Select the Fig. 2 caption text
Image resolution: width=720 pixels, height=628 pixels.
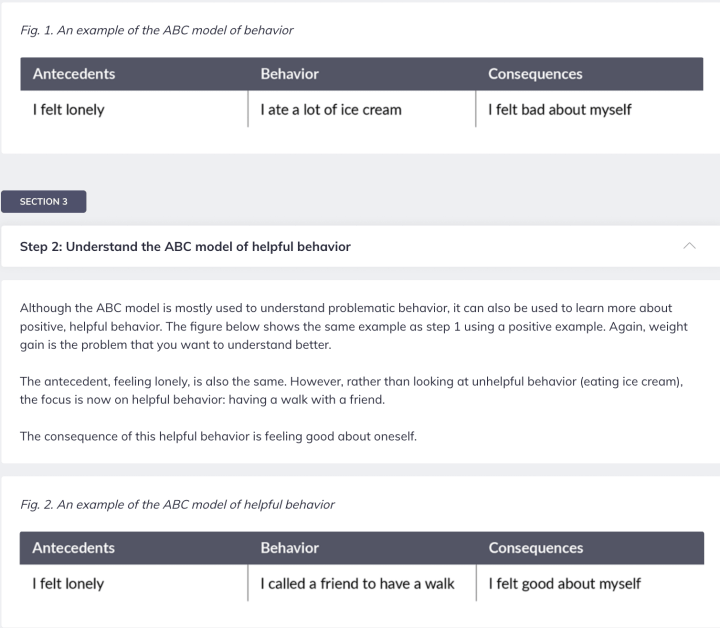tap(177, 504)
